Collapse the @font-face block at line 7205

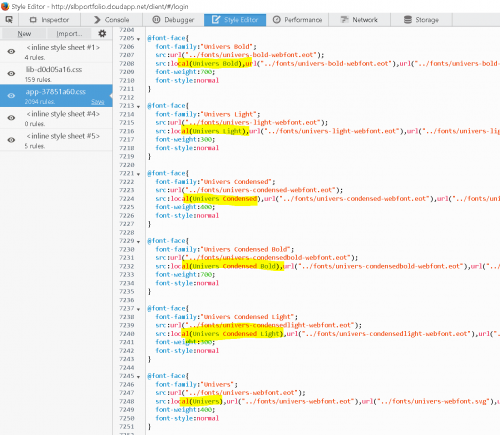click(138, 39)
